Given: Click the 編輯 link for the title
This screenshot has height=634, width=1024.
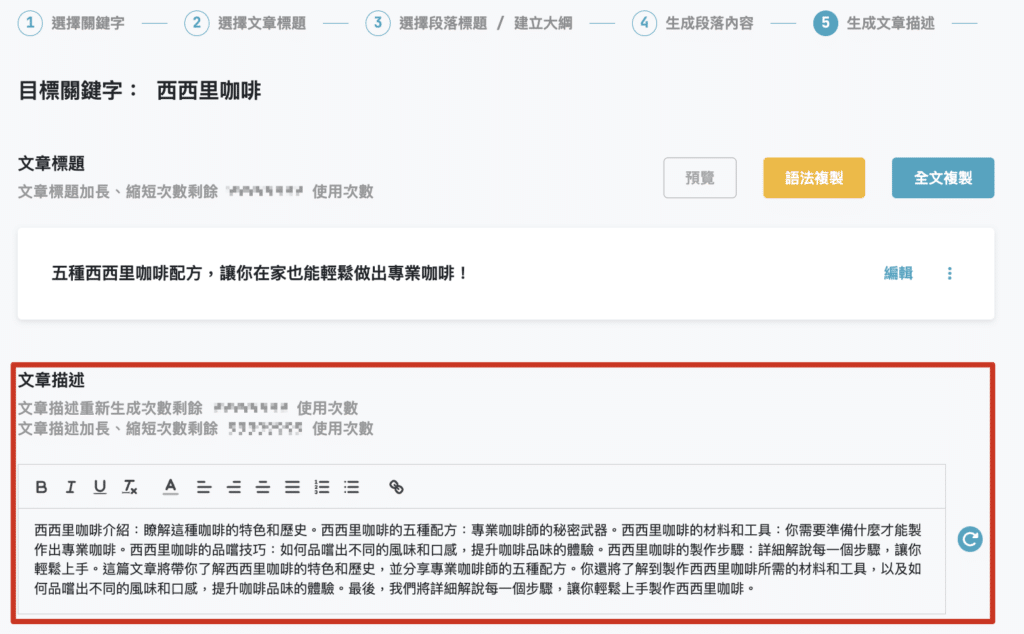Looking at the screenshot, I should [898, 273].
